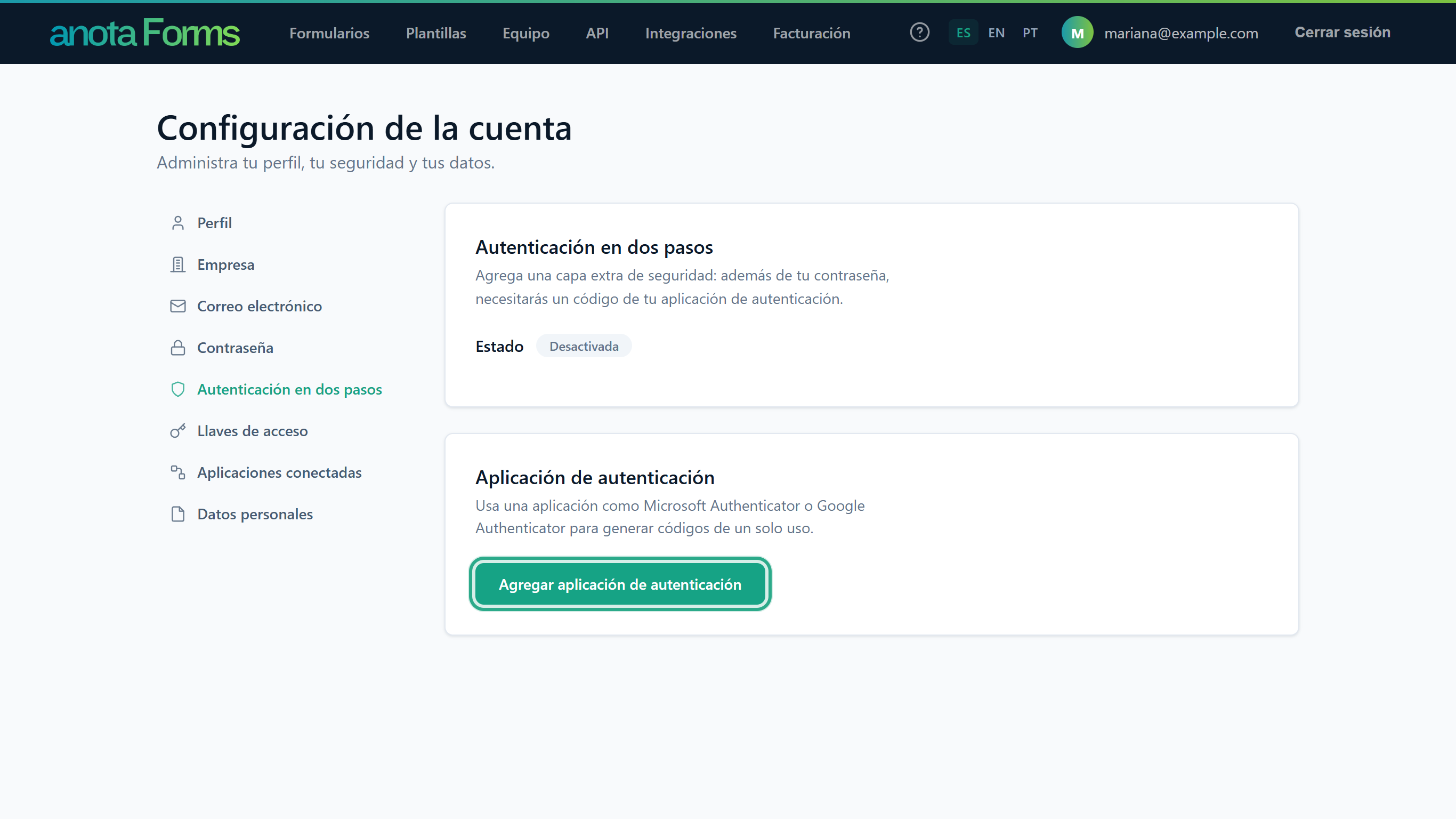Click the Estado label
Viewport: 1456px width, 819px height.
[x=499, y=346]
